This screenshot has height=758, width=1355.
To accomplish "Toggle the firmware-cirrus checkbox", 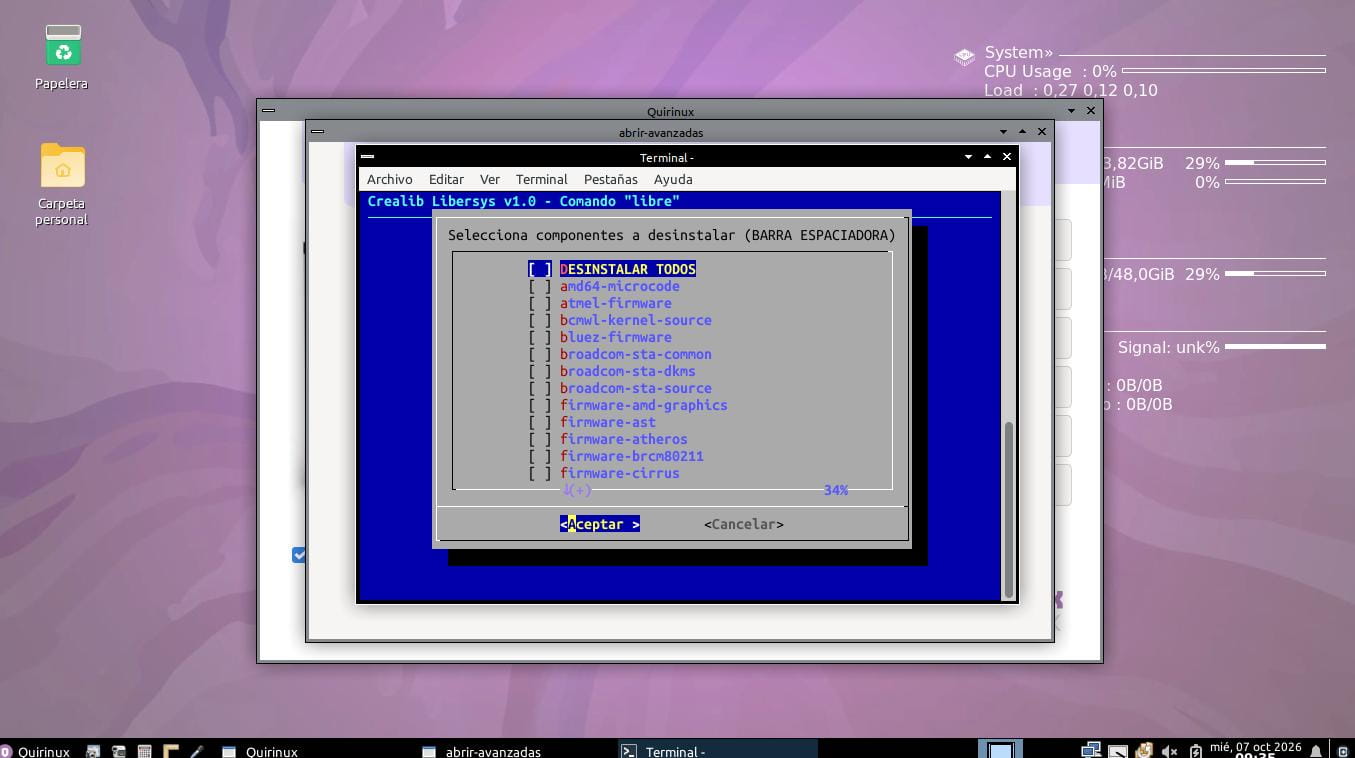I will pyautogui.click(x=540, y=473).
